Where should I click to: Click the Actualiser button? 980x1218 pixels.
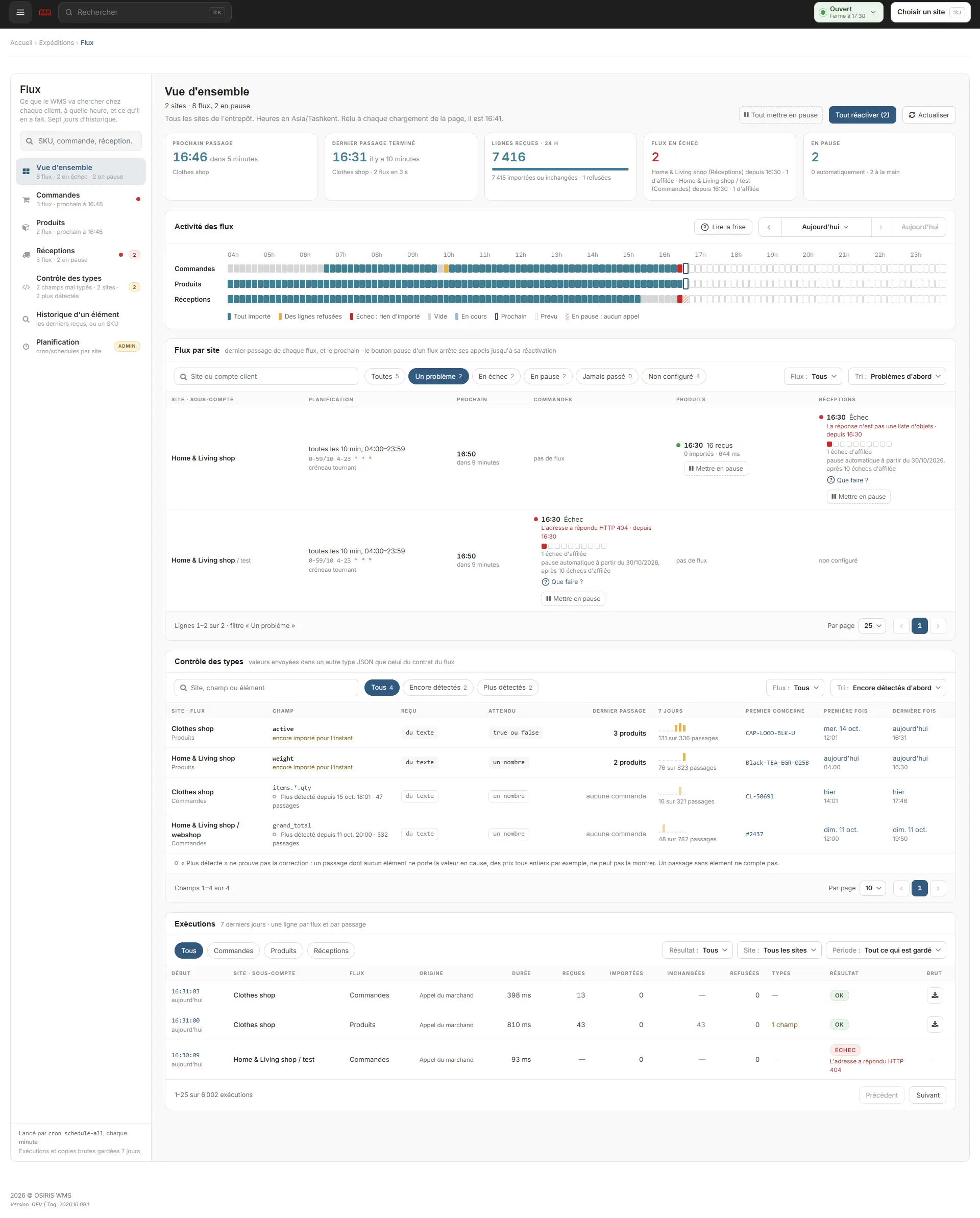click(x=928, y=115)
